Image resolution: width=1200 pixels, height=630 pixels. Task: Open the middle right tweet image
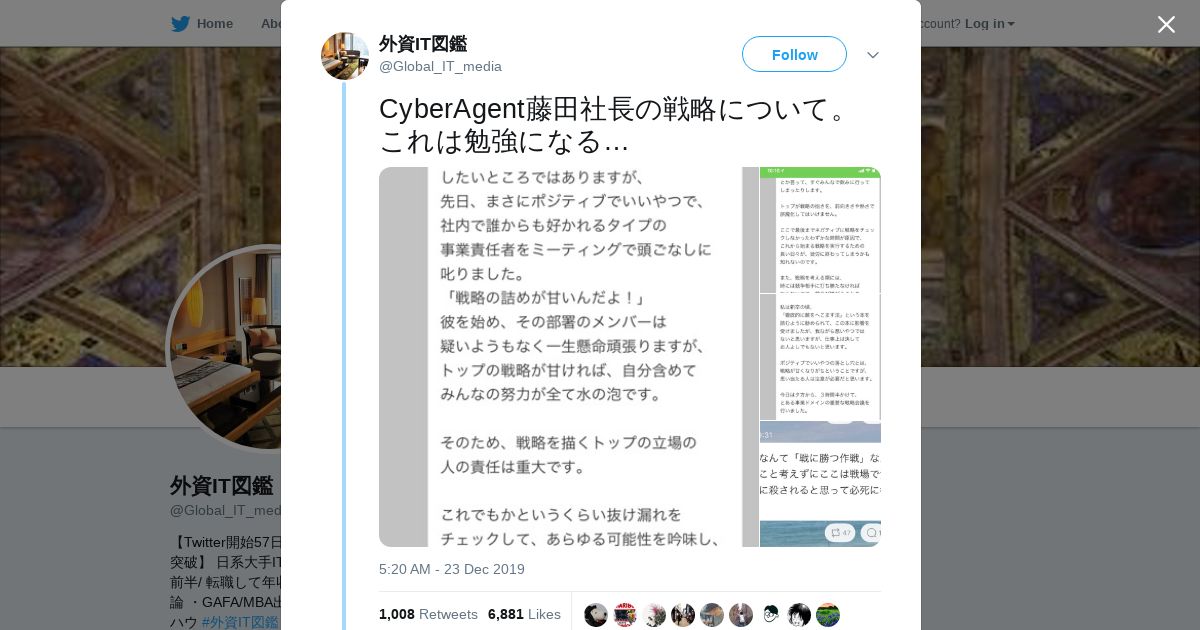(x=820, y=357)
